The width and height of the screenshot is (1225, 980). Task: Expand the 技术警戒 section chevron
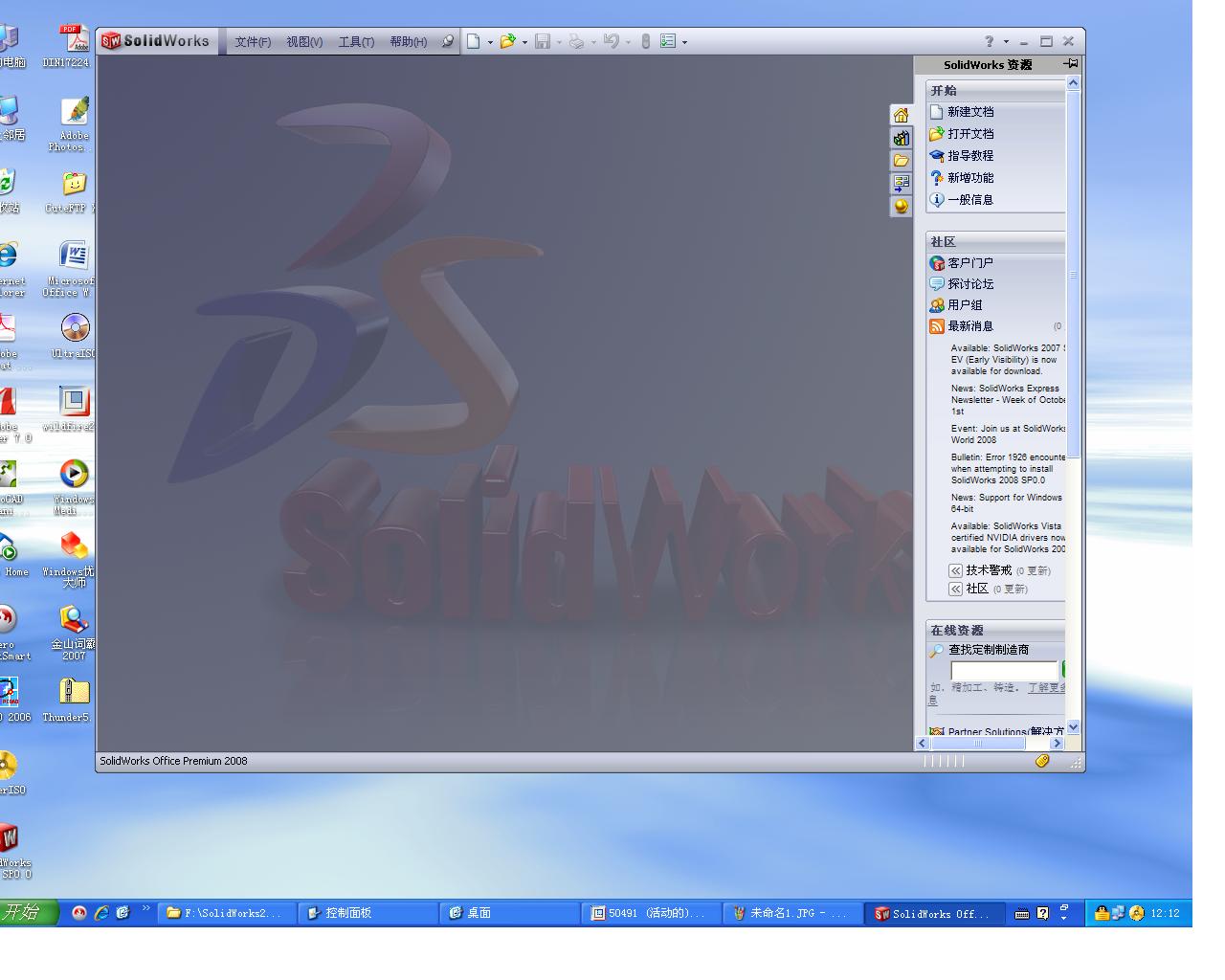[955, 570]
